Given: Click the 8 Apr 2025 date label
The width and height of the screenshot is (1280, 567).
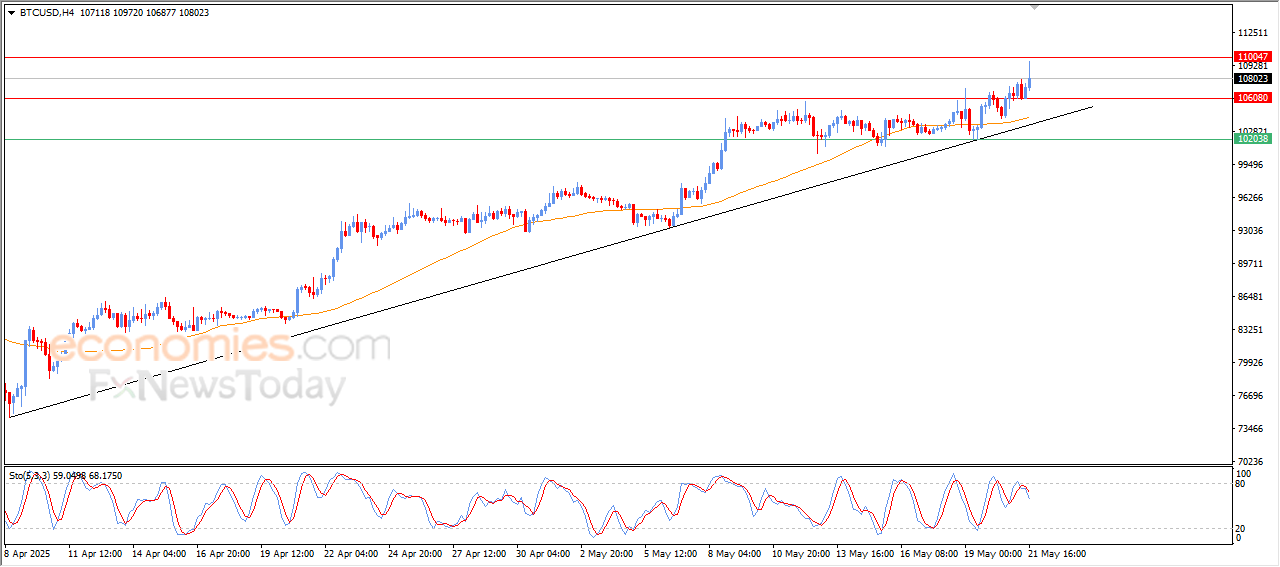Looking at the screenshot, I should tap(29, 552).
